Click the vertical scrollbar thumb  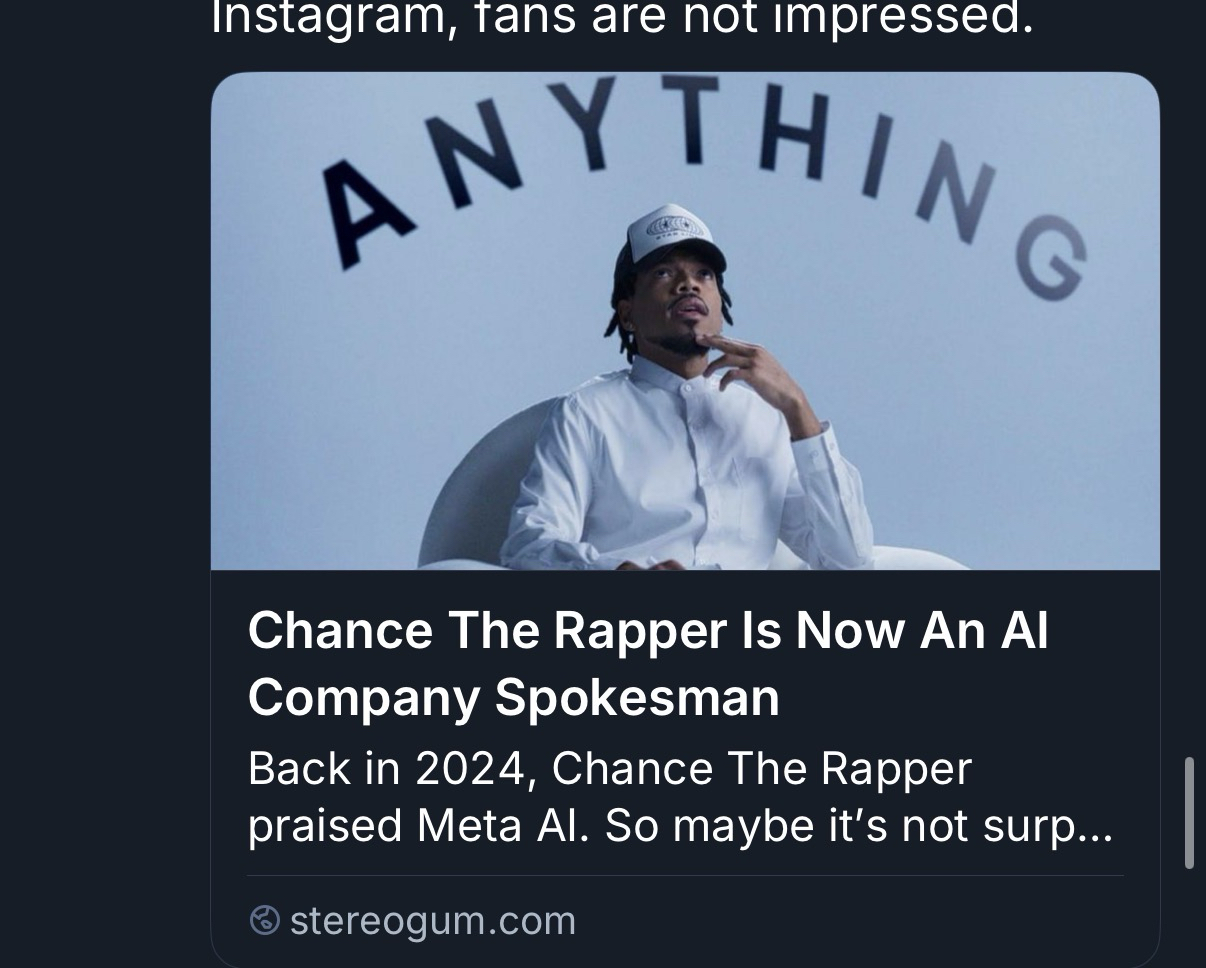click(1189, 812)
